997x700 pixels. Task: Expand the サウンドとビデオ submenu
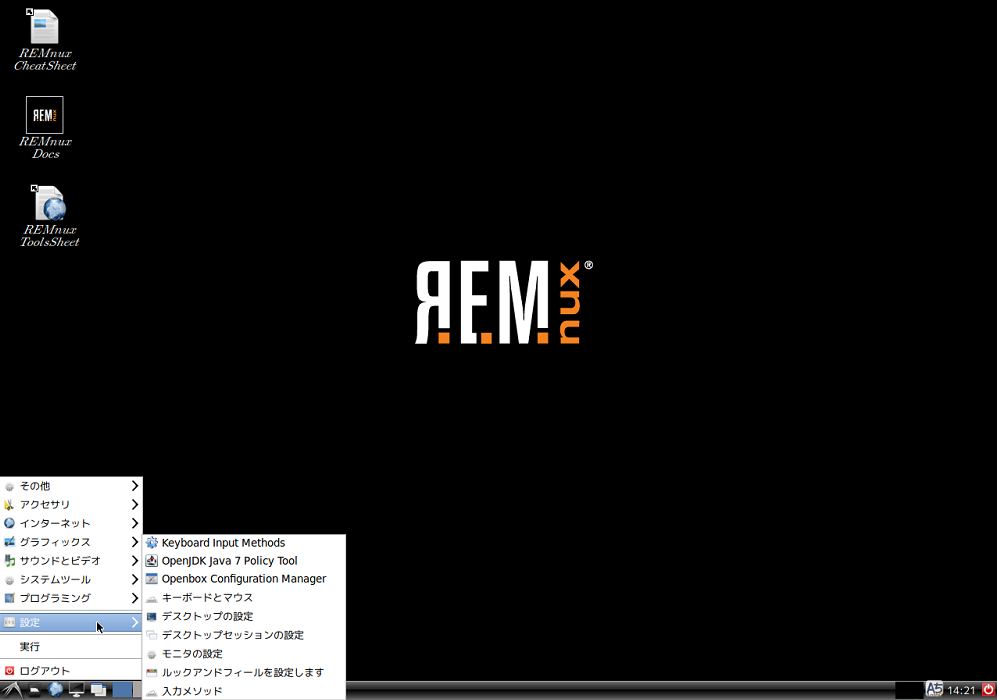(71, 561)
